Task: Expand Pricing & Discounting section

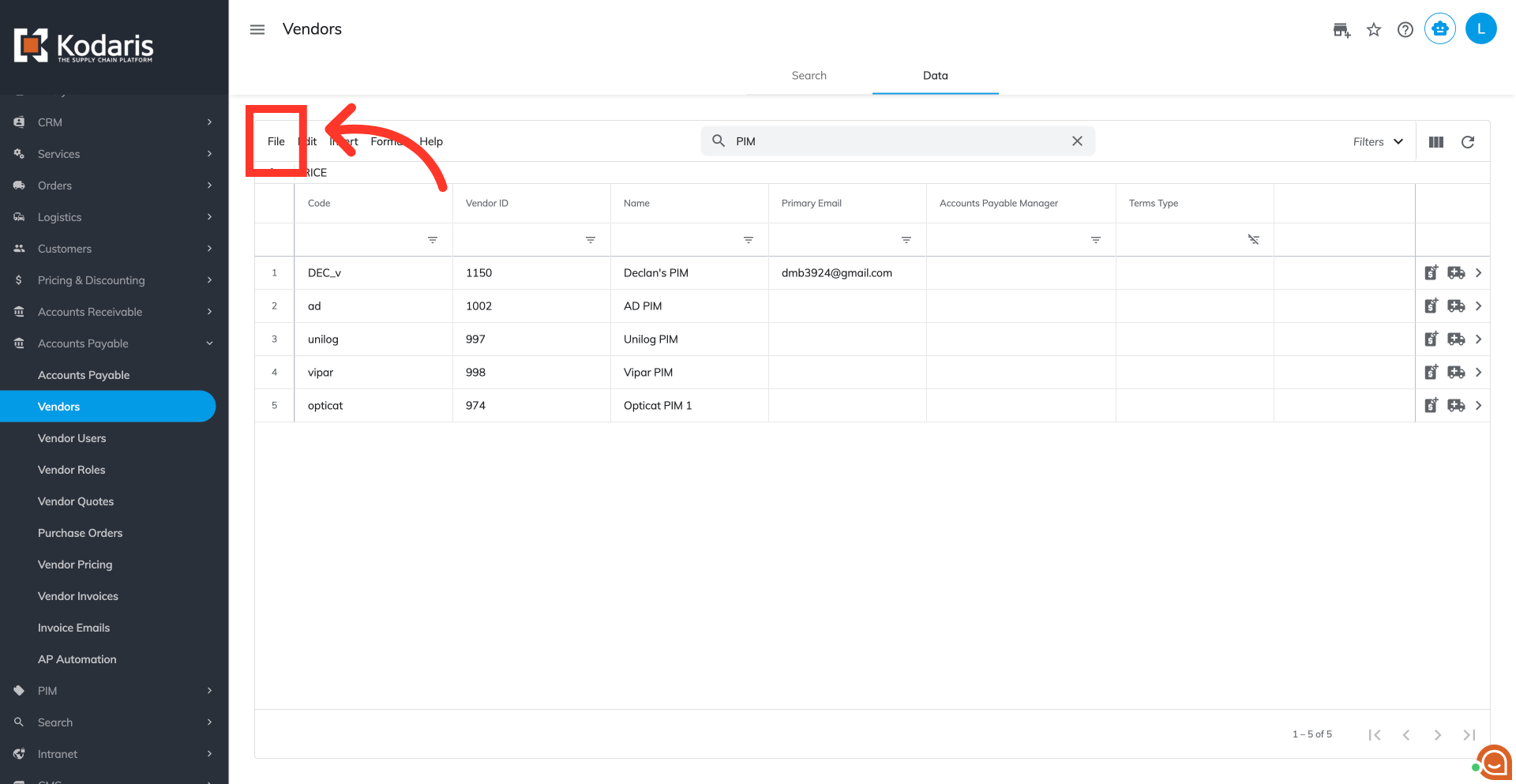Action: coord(114,280)
